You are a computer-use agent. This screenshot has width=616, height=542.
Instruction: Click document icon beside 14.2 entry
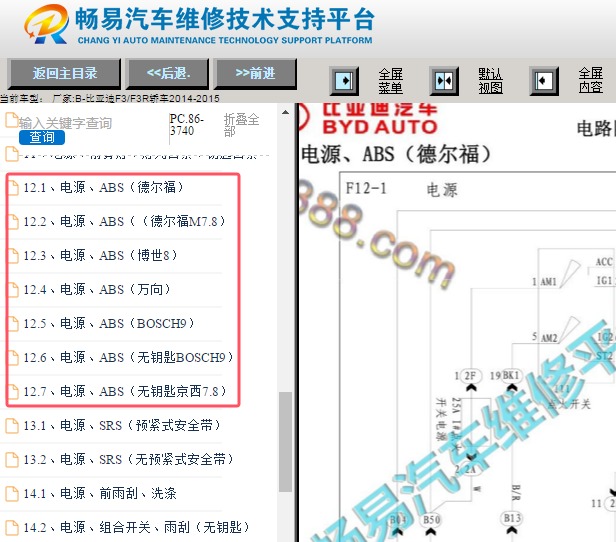[12, 527]
